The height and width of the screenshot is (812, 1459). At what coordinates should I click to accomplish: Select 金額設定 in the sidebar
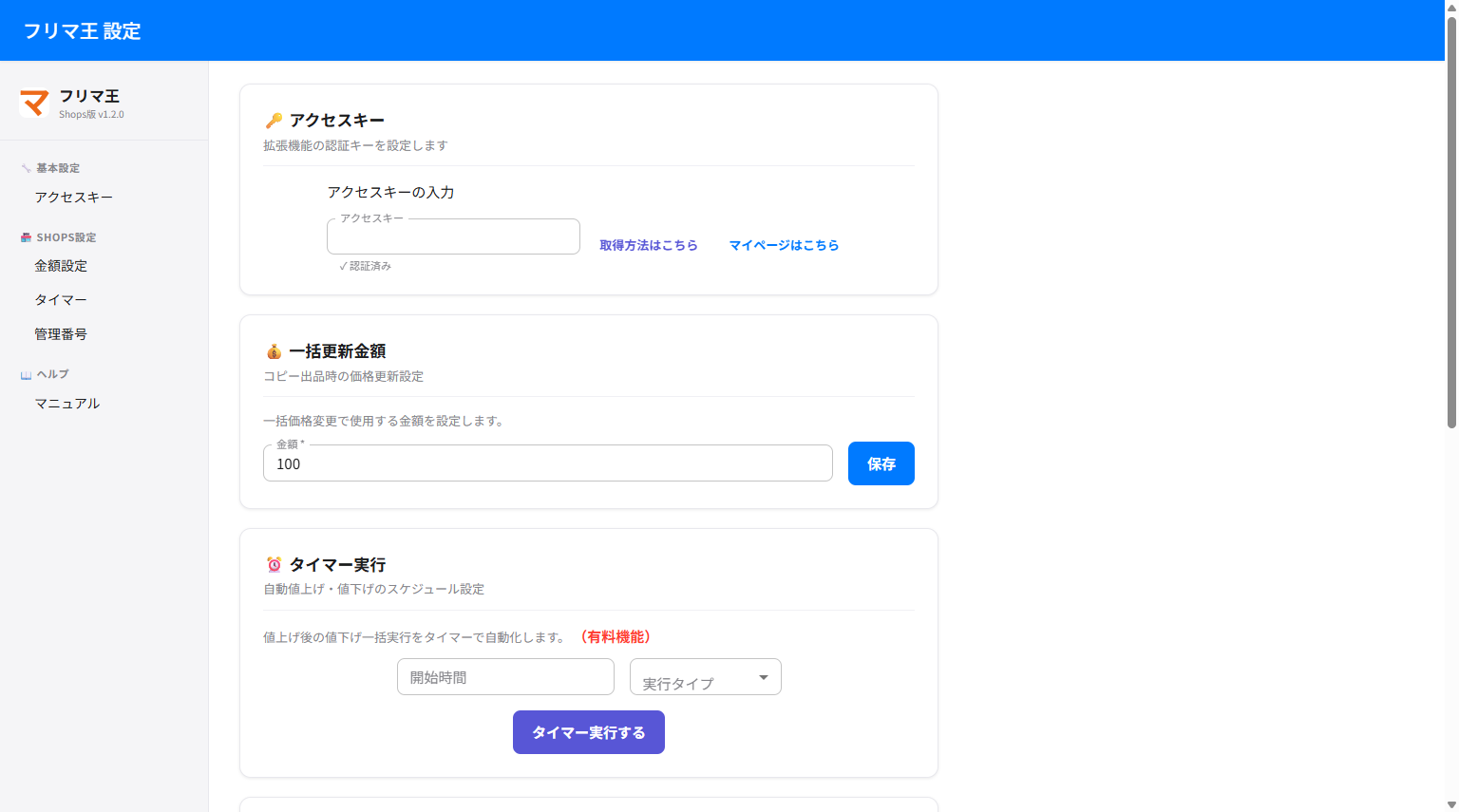(x=62, y=266)
